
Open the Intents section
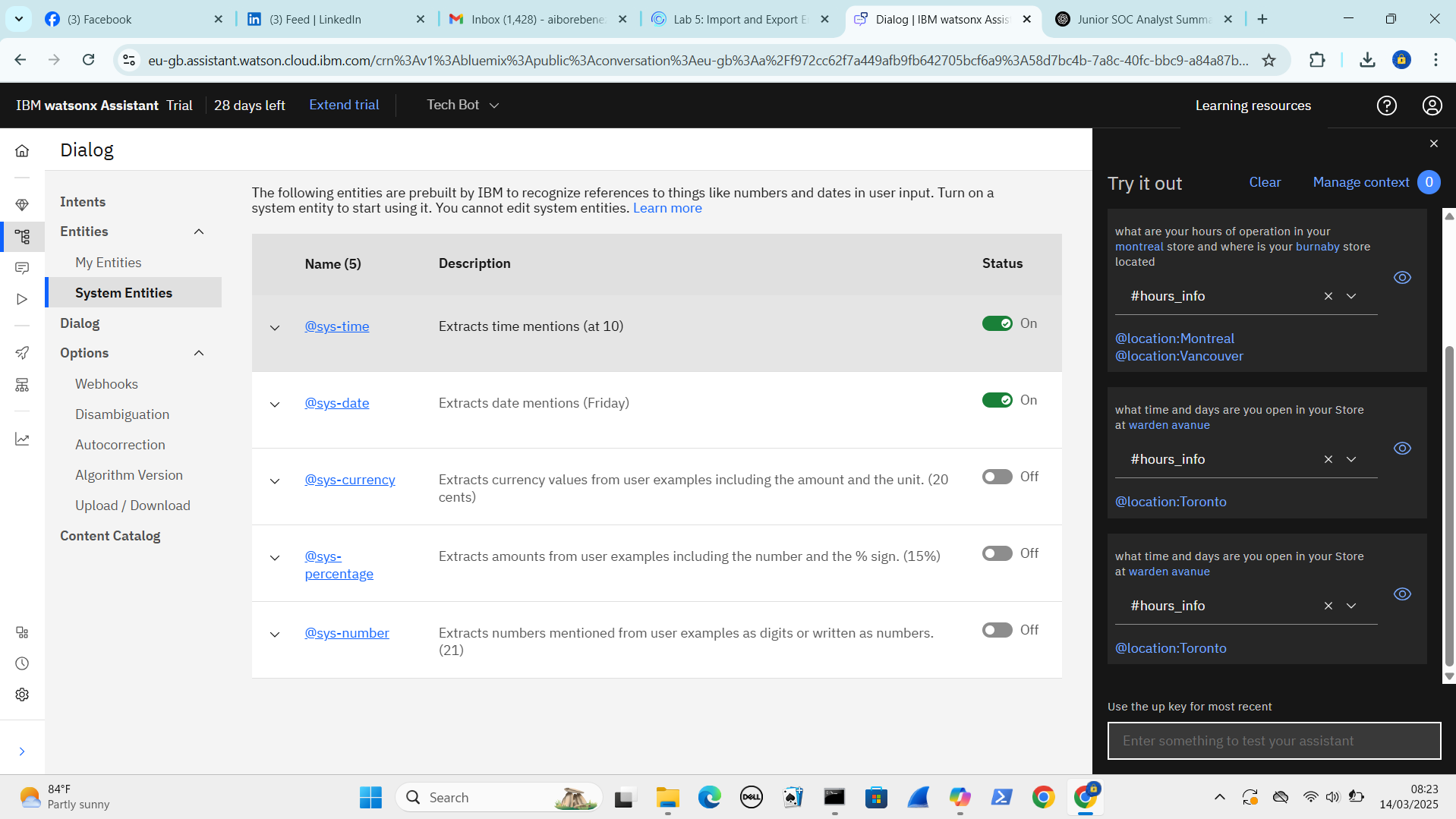tap(83, 202)
